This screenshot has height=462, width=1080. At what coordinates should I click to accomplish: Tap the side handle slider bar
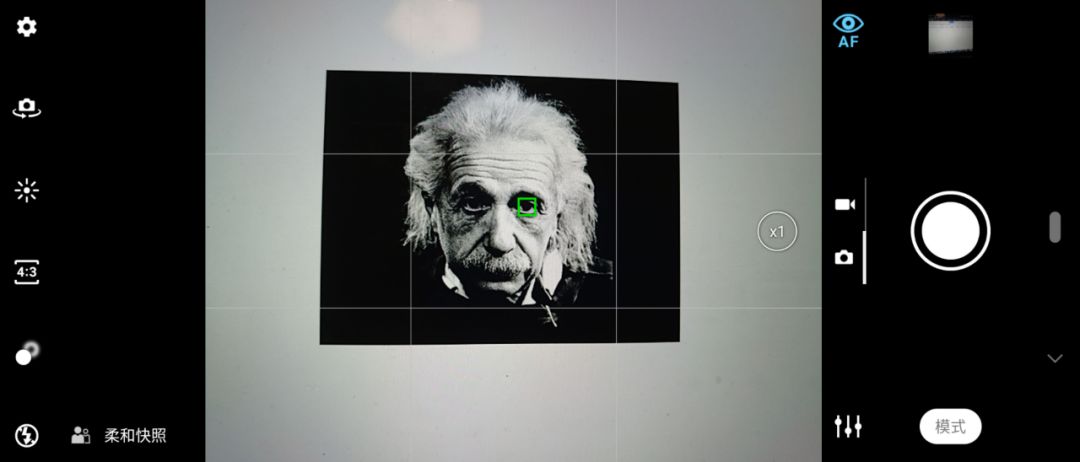coord(1055,227)
